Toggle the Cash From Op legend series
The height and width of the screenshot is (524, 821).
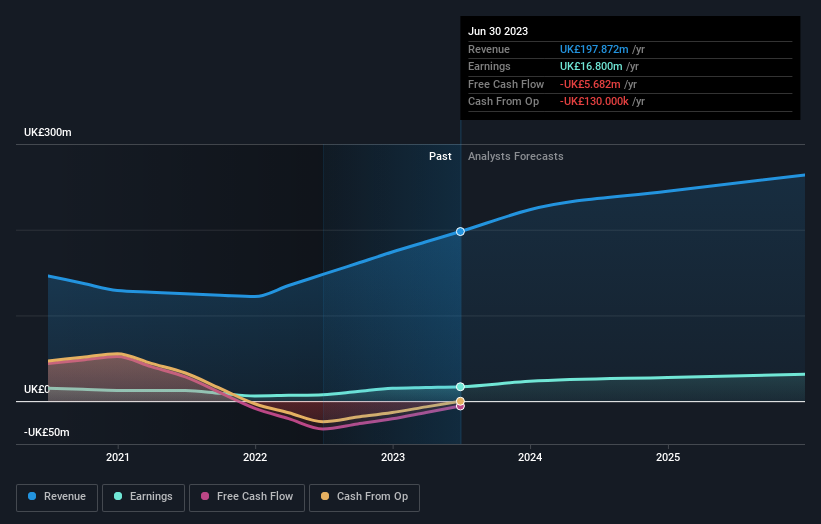[x=364, y=497]
